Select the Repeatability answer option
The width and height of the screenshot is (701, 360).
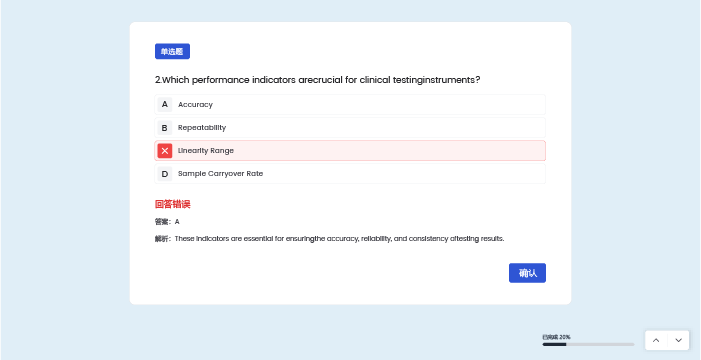pyautogui.click(x=350, y=128)
